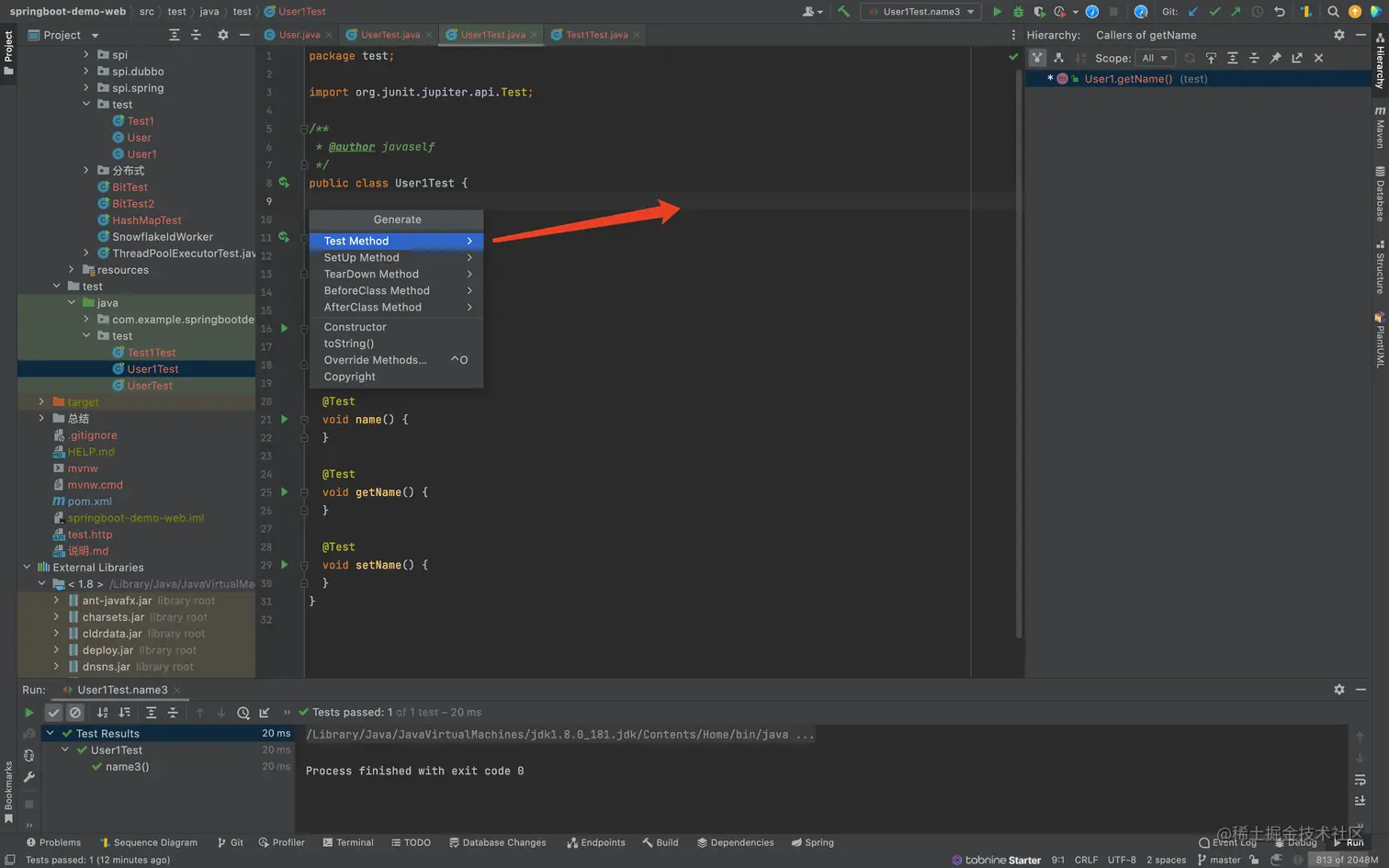
Task: Close the UserTest.java editor tab
Action: click(429, 35)
